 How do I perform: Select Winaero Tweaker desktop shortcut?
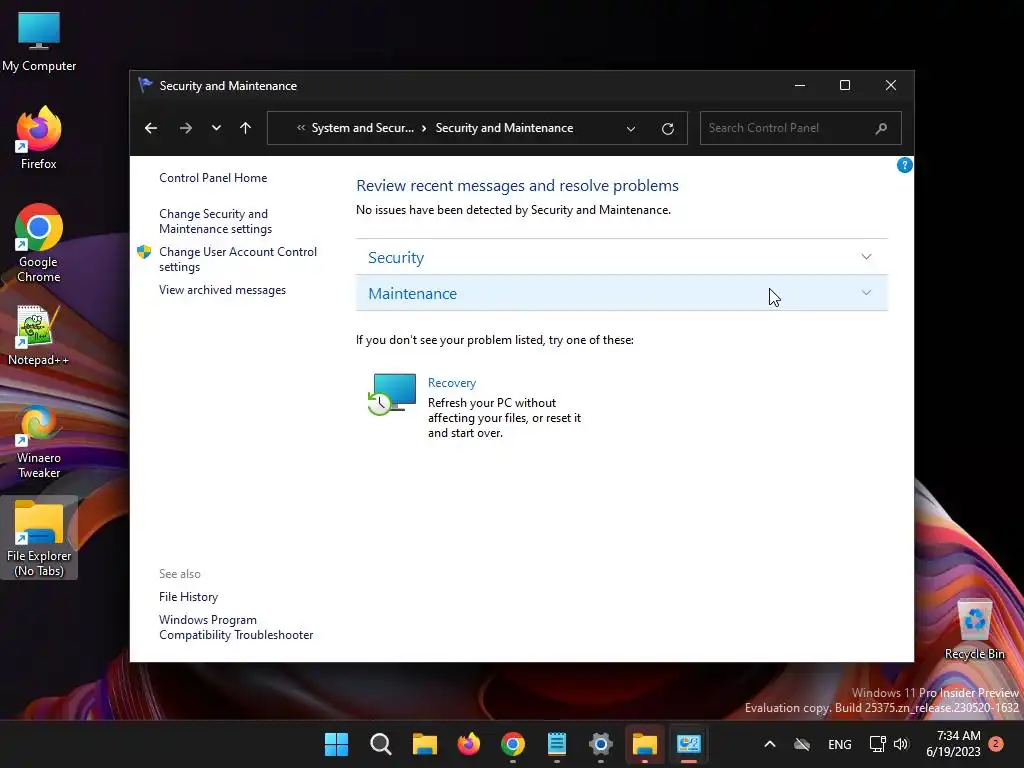(39, 442)
